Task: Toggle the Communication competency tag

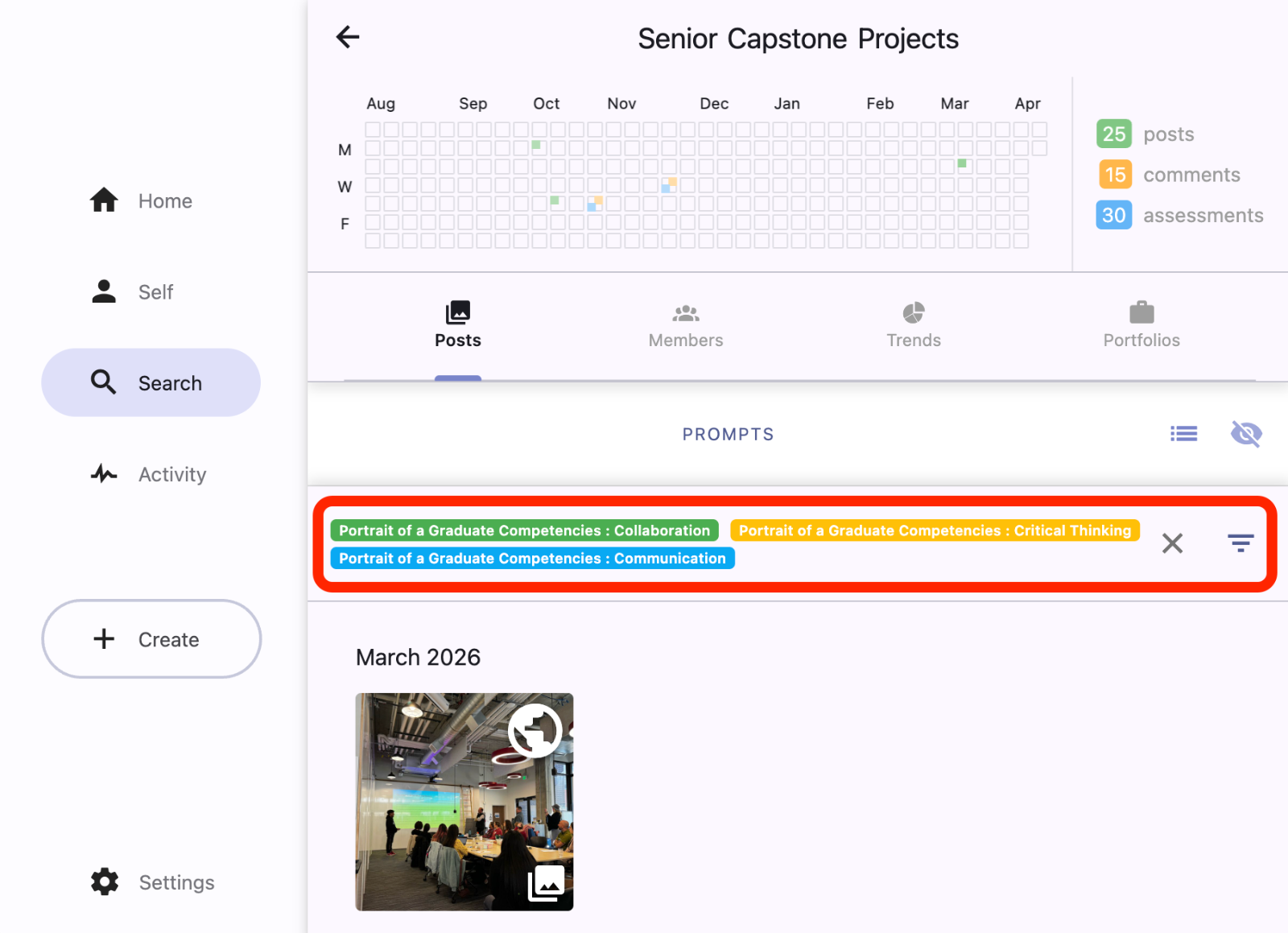Action: [532, 559]
